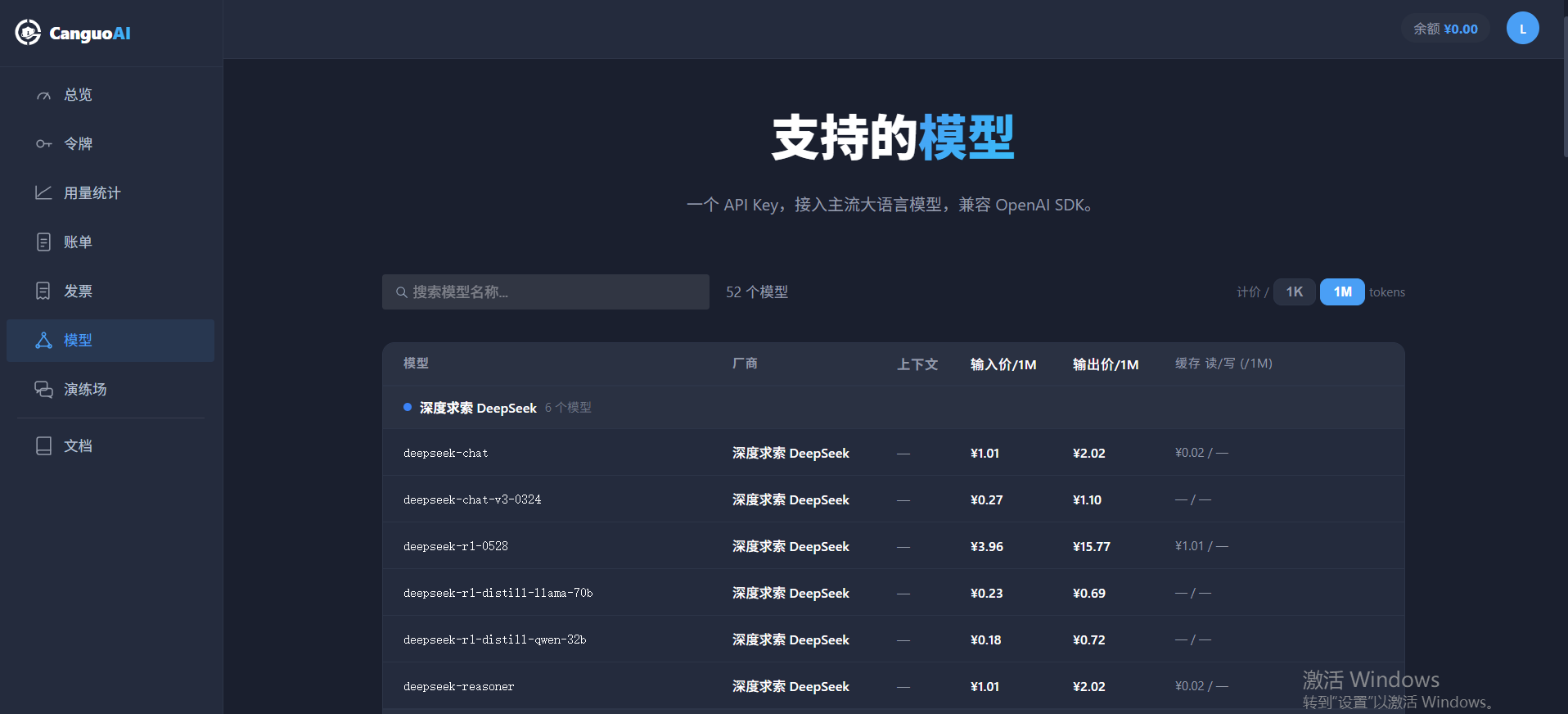Click model name deepseek-r1-distill-qwen-32b
Image resolution: width=1568 pixels, height=714 pixels.
(x=495, y=639)
